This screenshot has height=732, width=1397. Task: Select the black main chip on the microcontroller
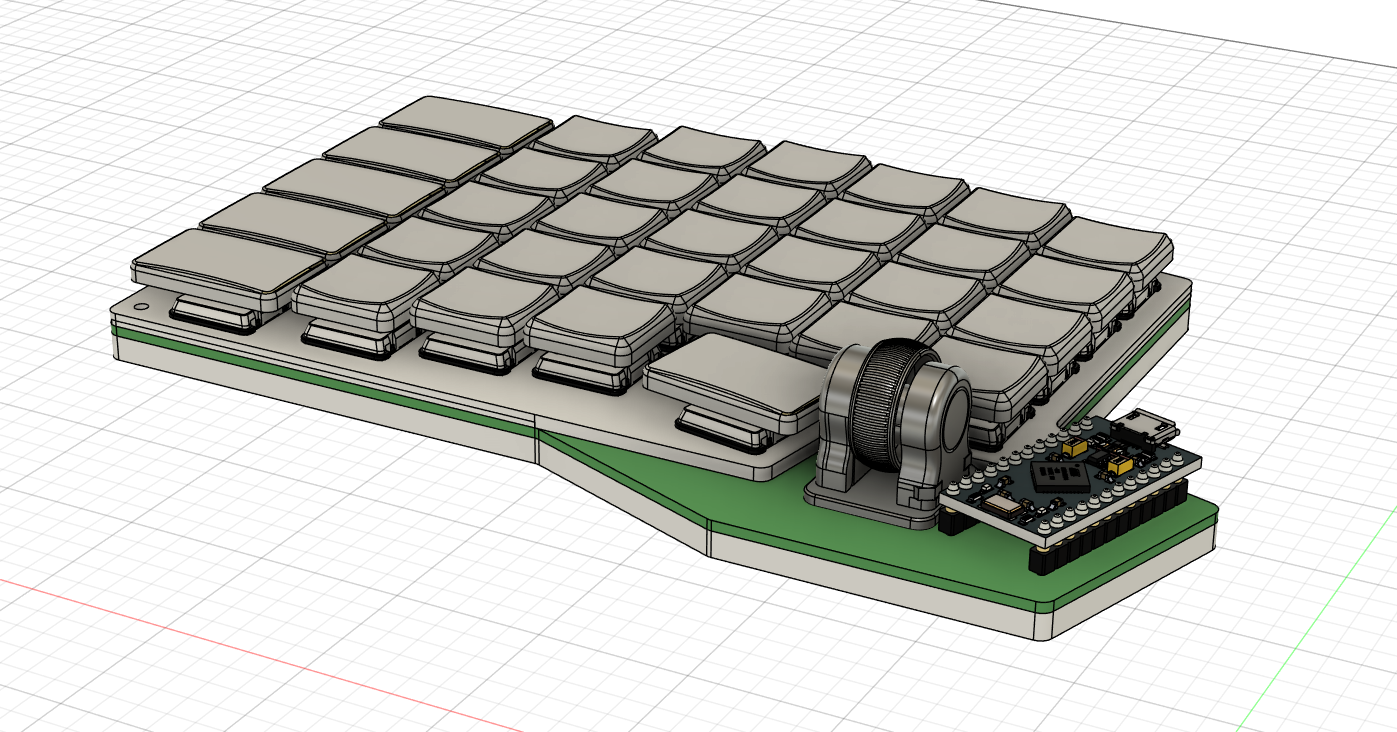(x=1058, y=474)
